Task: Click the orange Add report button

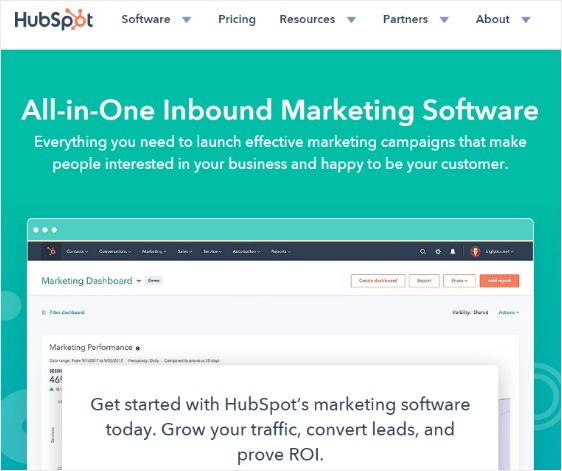Action: [499, 281]
